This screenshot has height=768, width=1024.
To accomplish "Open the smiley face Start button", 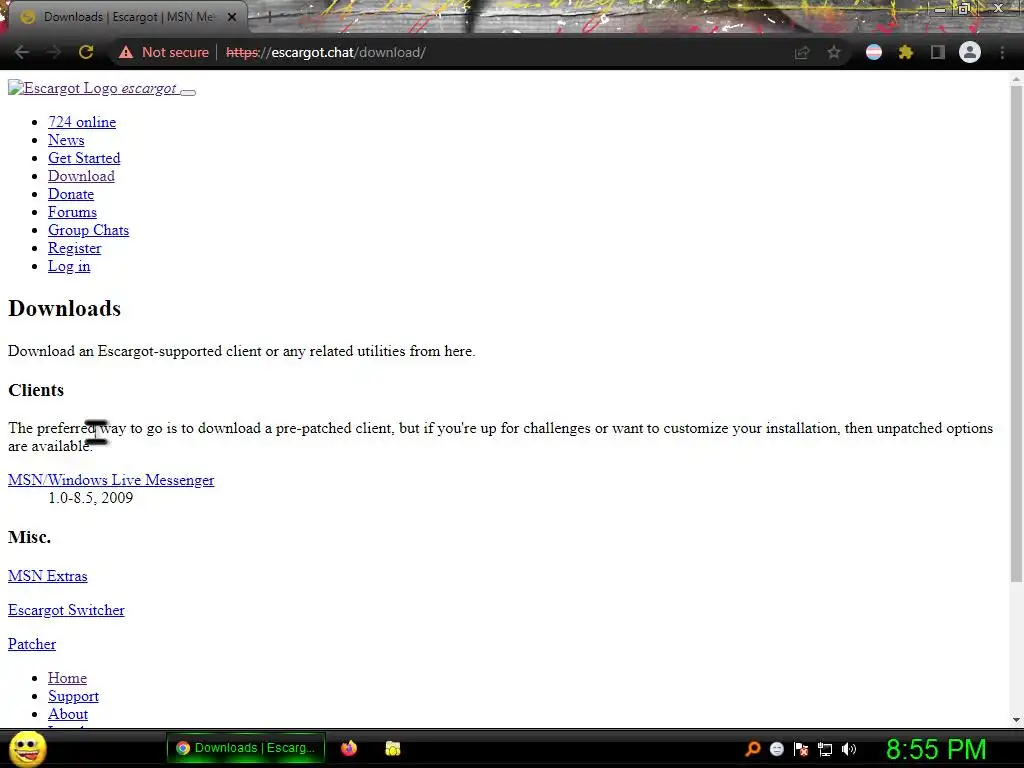I will click(x=27, y=748).
